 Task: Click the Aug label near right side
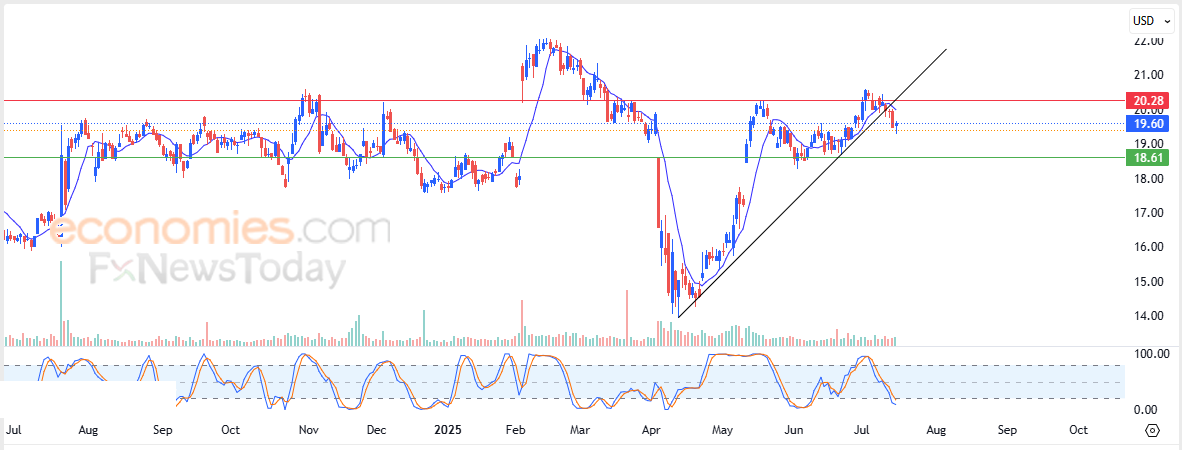click(935, 430)
